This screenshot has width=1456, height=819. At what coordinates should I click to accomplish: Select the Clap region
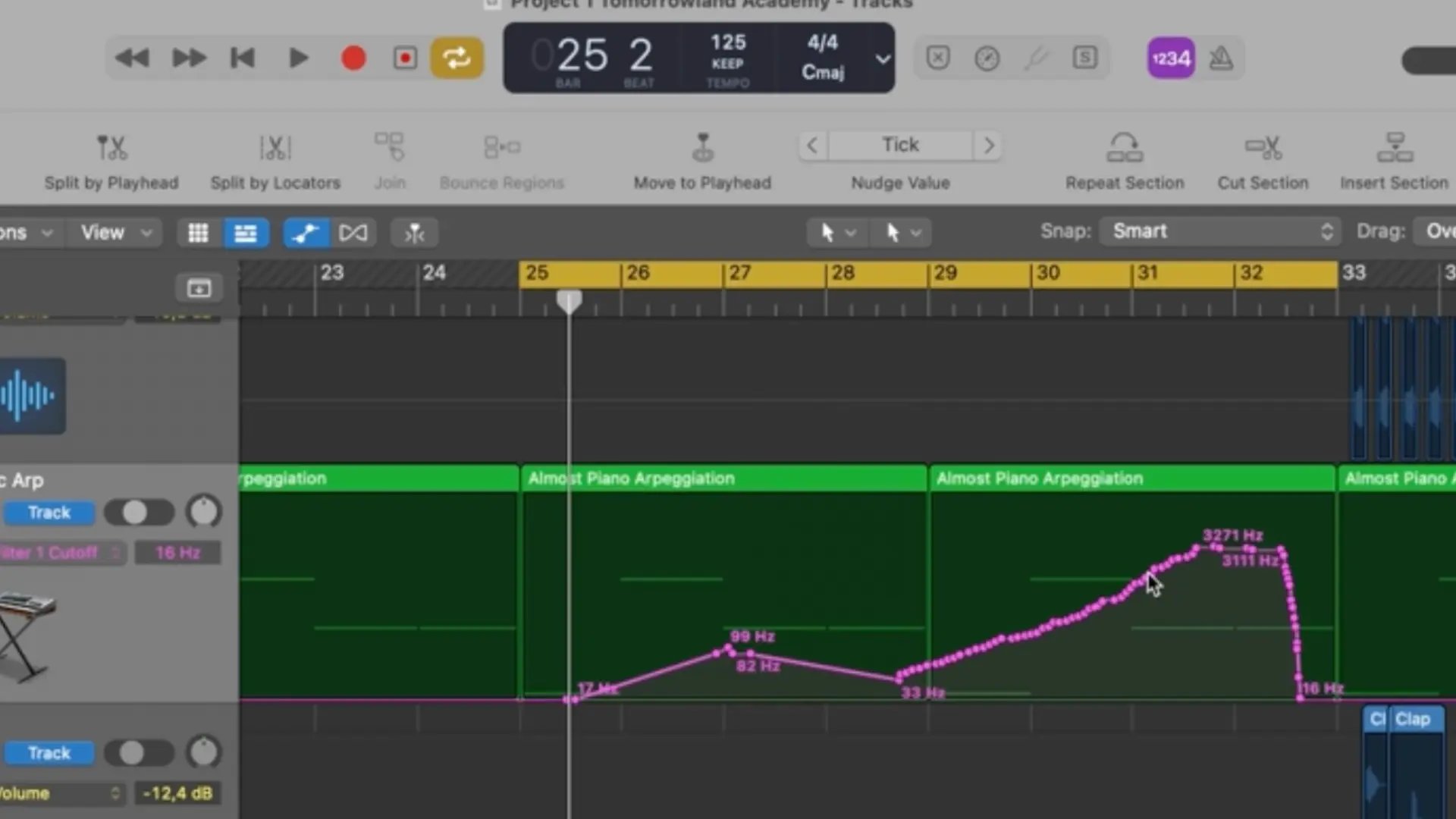(x=1417, y=719)
